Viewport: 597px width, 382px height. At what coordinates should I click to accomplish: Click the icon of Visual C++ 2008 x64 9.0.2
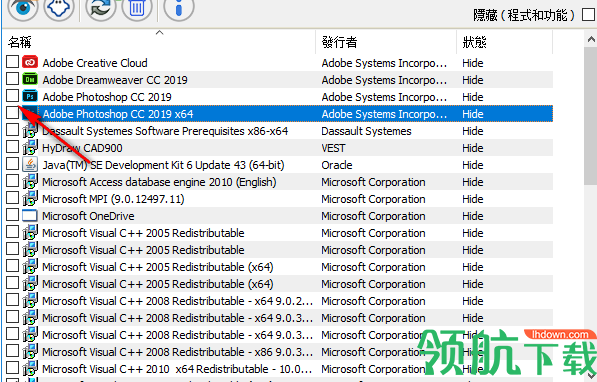tap(30, 300)
